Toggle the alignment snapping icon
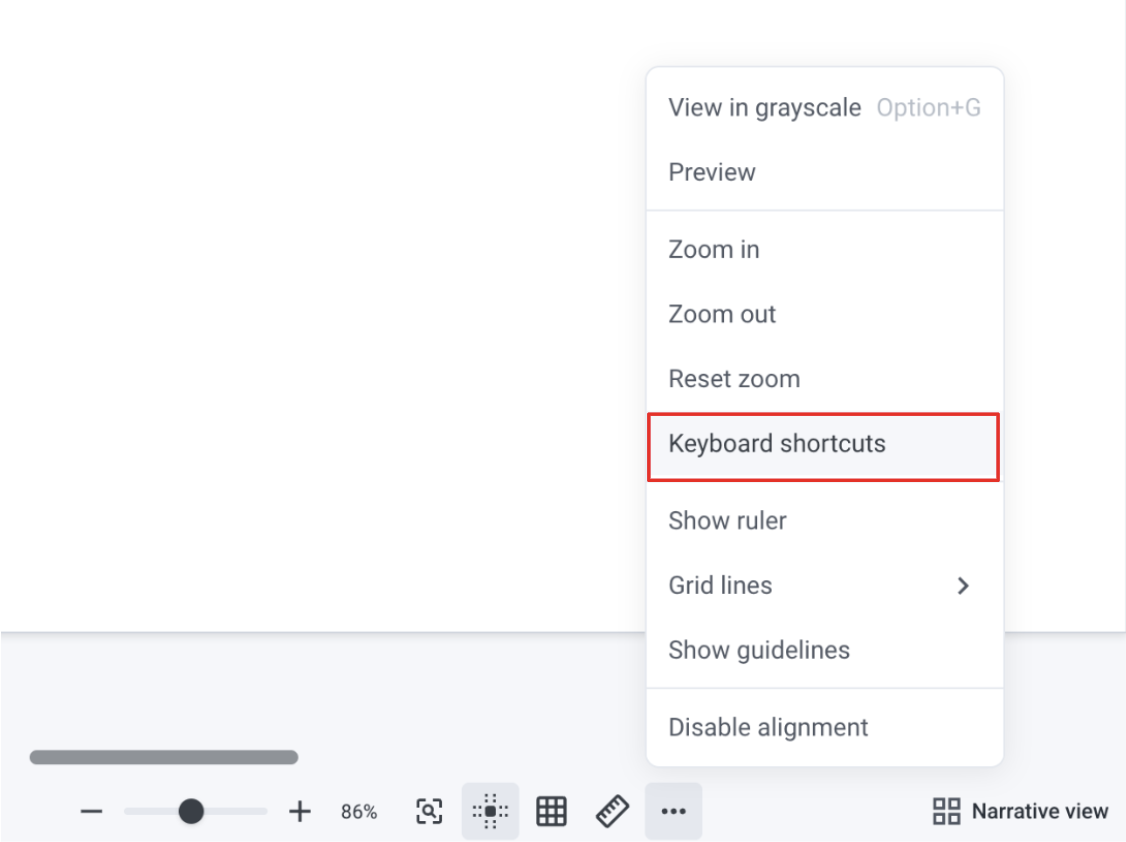1126x842 pixels. pyautogui.click(x=490, y=811)
